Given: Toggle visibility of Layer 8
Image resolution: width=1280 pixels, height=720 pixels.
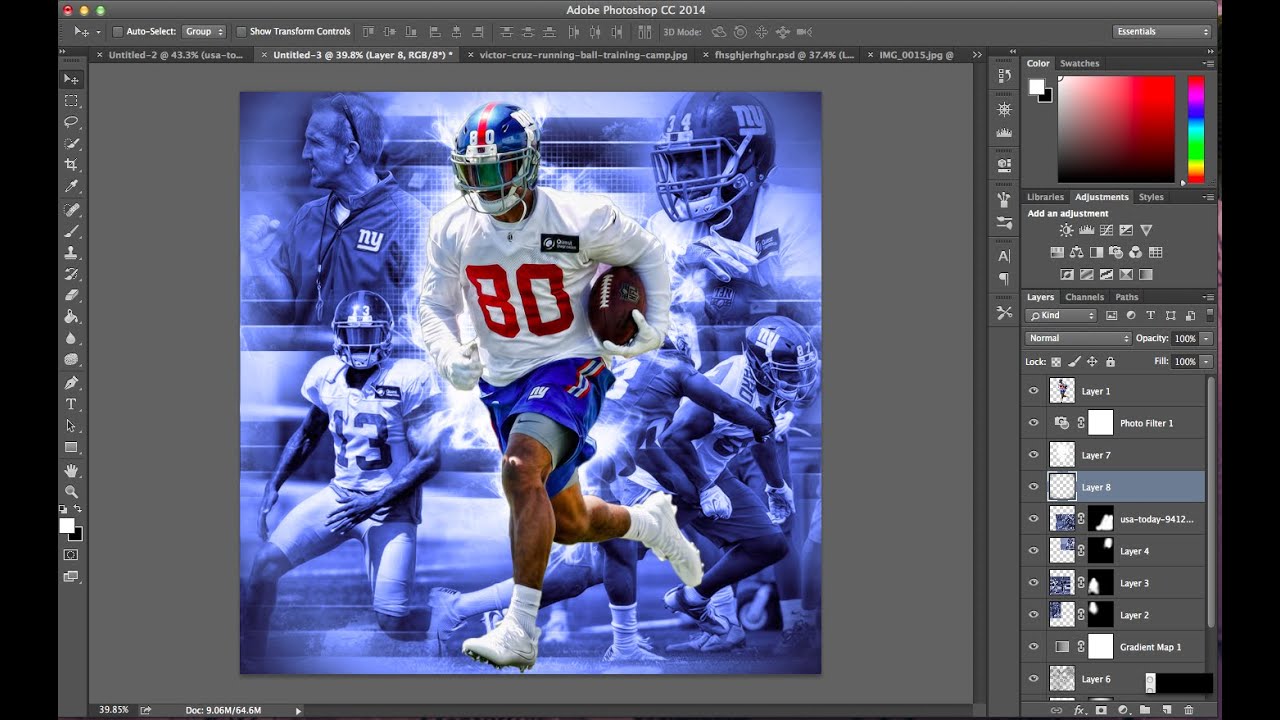Looking at the screenshot, I should (1034, 487).
